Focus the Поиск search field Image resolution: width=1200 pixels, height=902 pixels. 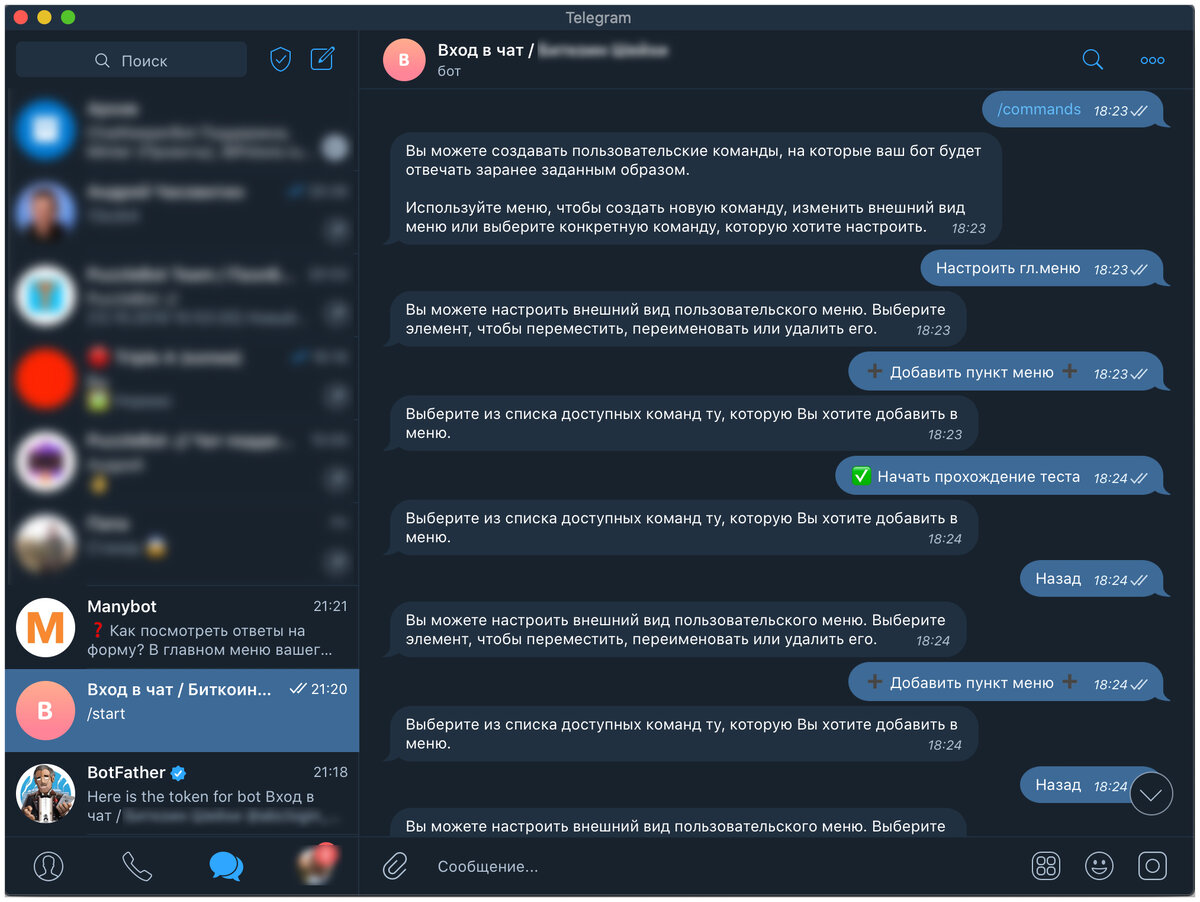[x=131, y=60]
